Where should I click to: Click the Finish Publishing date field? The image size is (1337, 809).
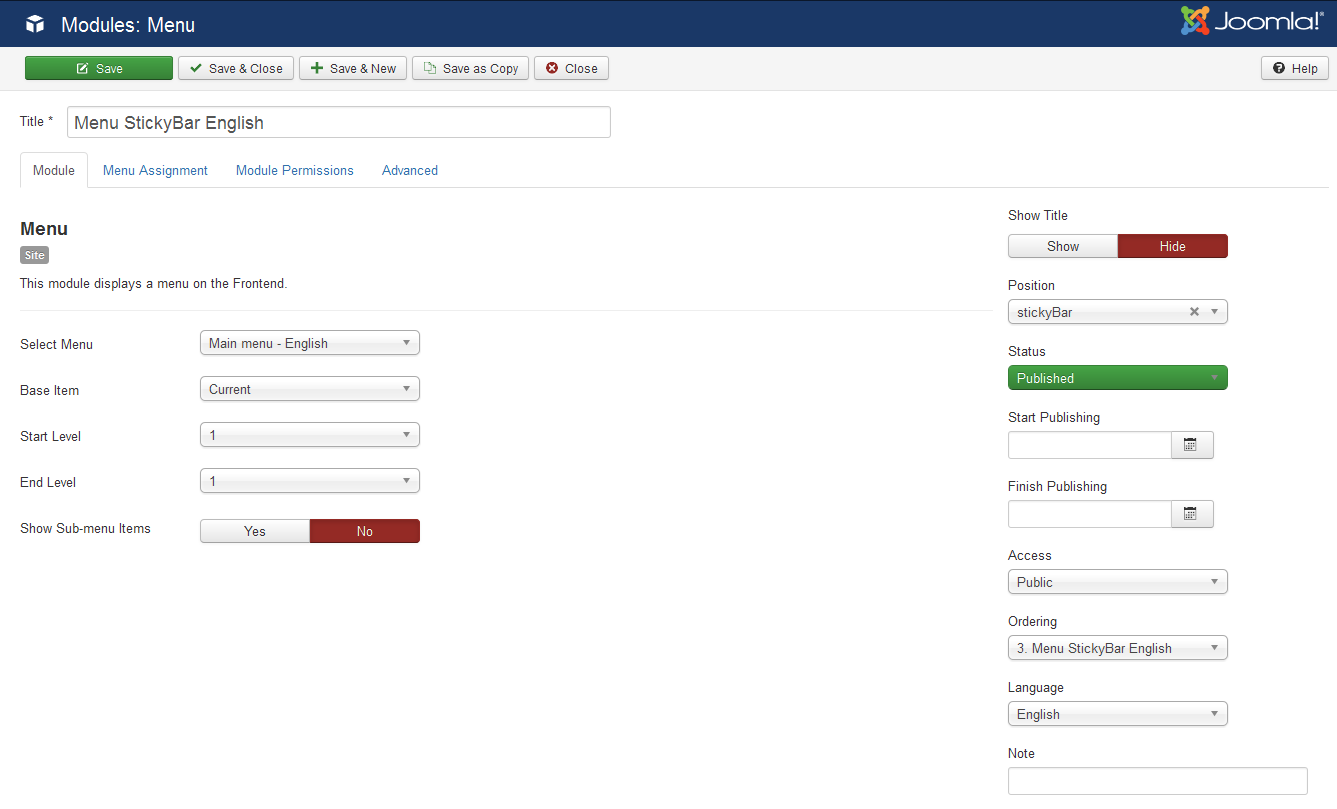point(1089,514)
